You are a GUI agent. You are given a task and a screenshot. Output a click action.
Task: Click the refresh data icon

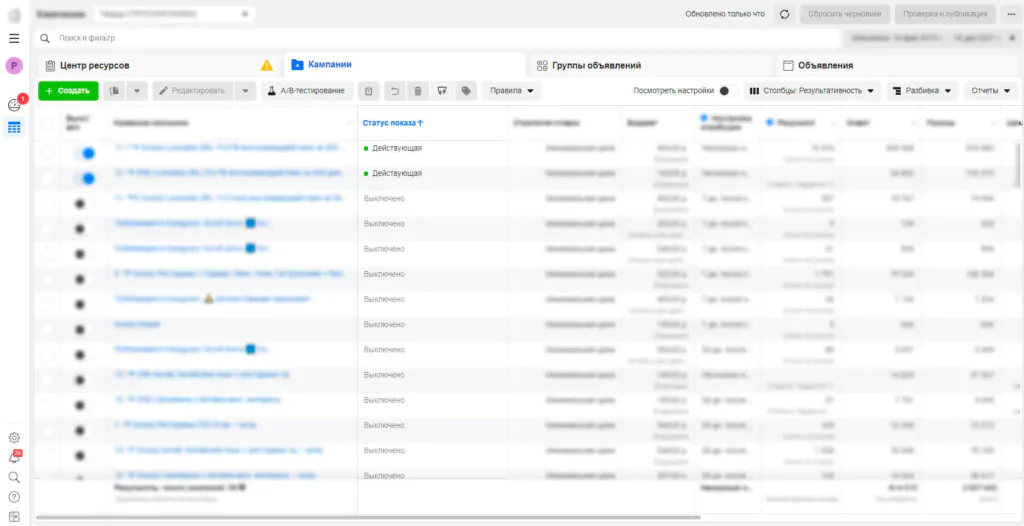pos(784,14)
